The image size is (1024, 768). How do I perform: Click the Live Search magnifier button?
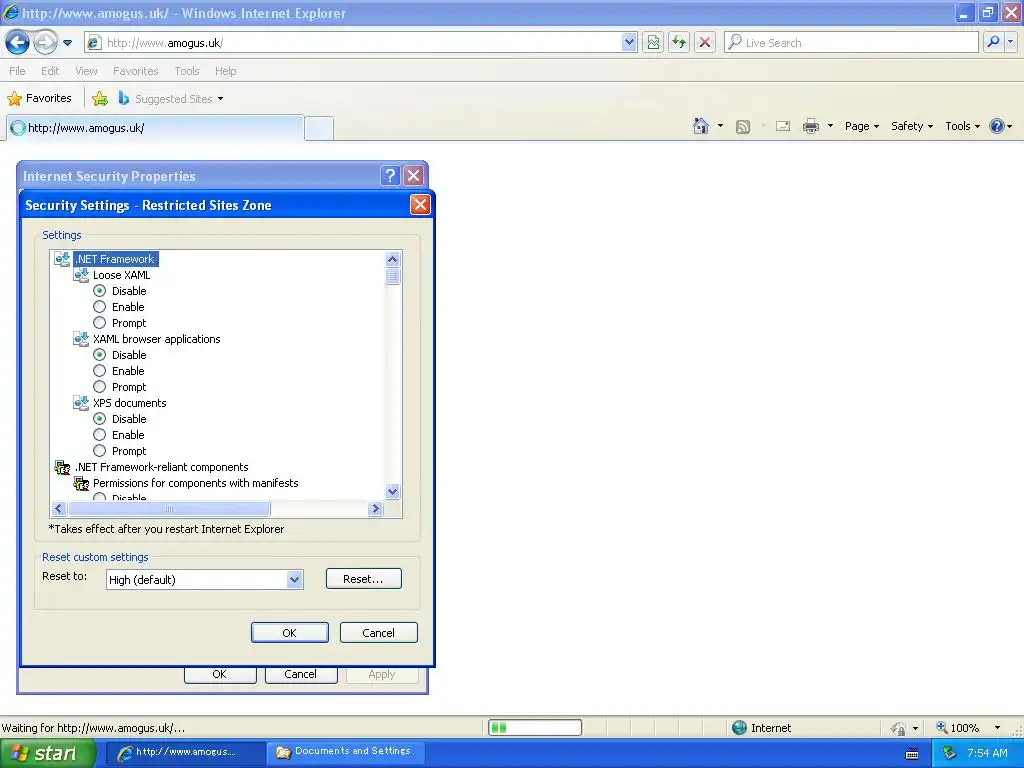click(993, 42)
